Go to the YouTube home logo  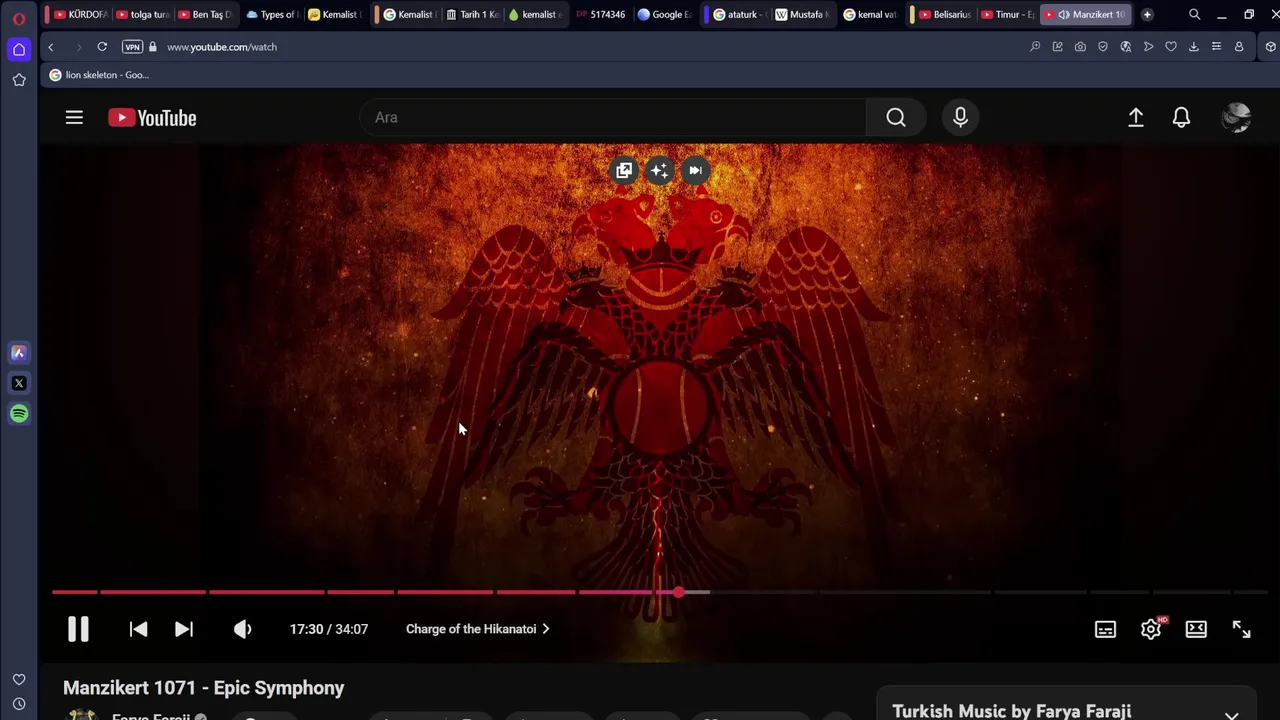(x=152, y=118)
